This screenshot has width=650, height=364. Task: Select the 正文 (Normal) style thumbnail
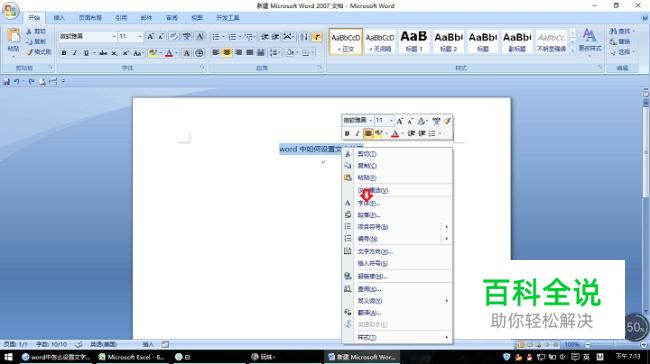[x=346, y=41]
